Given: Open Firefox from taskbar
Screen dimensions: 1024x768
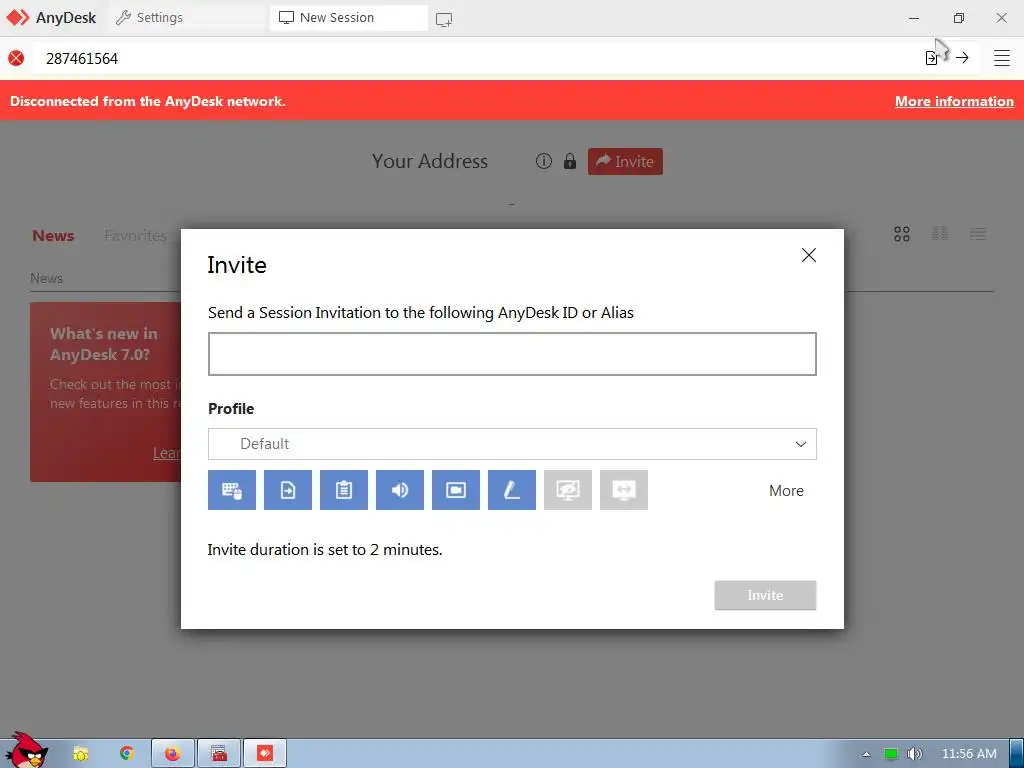Looking at the screenshot, I should (173, 754).
